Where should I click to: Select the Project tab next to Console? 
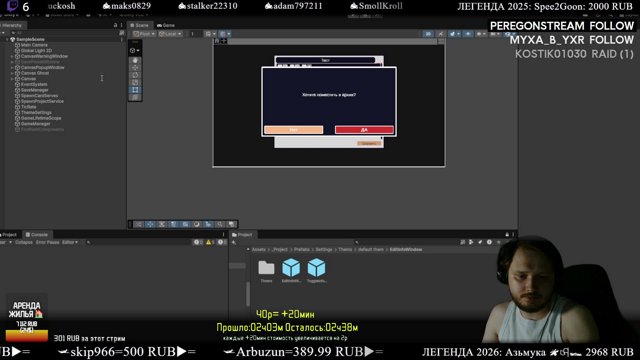tap(9, 235)
